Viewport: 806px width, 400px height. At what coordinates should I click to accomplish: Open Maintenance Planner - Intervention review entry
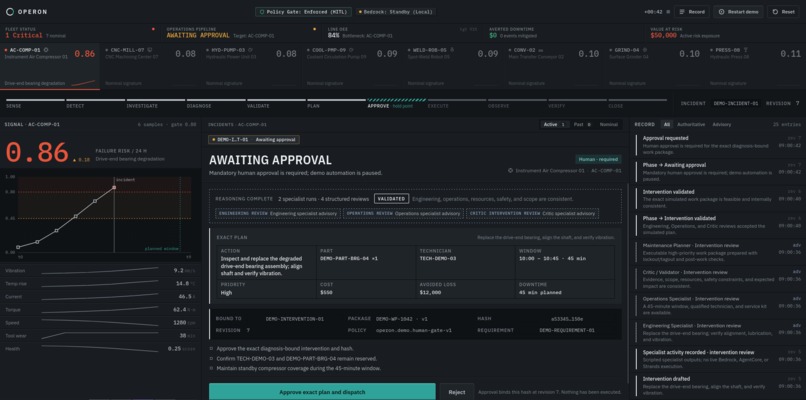[717, 252]
